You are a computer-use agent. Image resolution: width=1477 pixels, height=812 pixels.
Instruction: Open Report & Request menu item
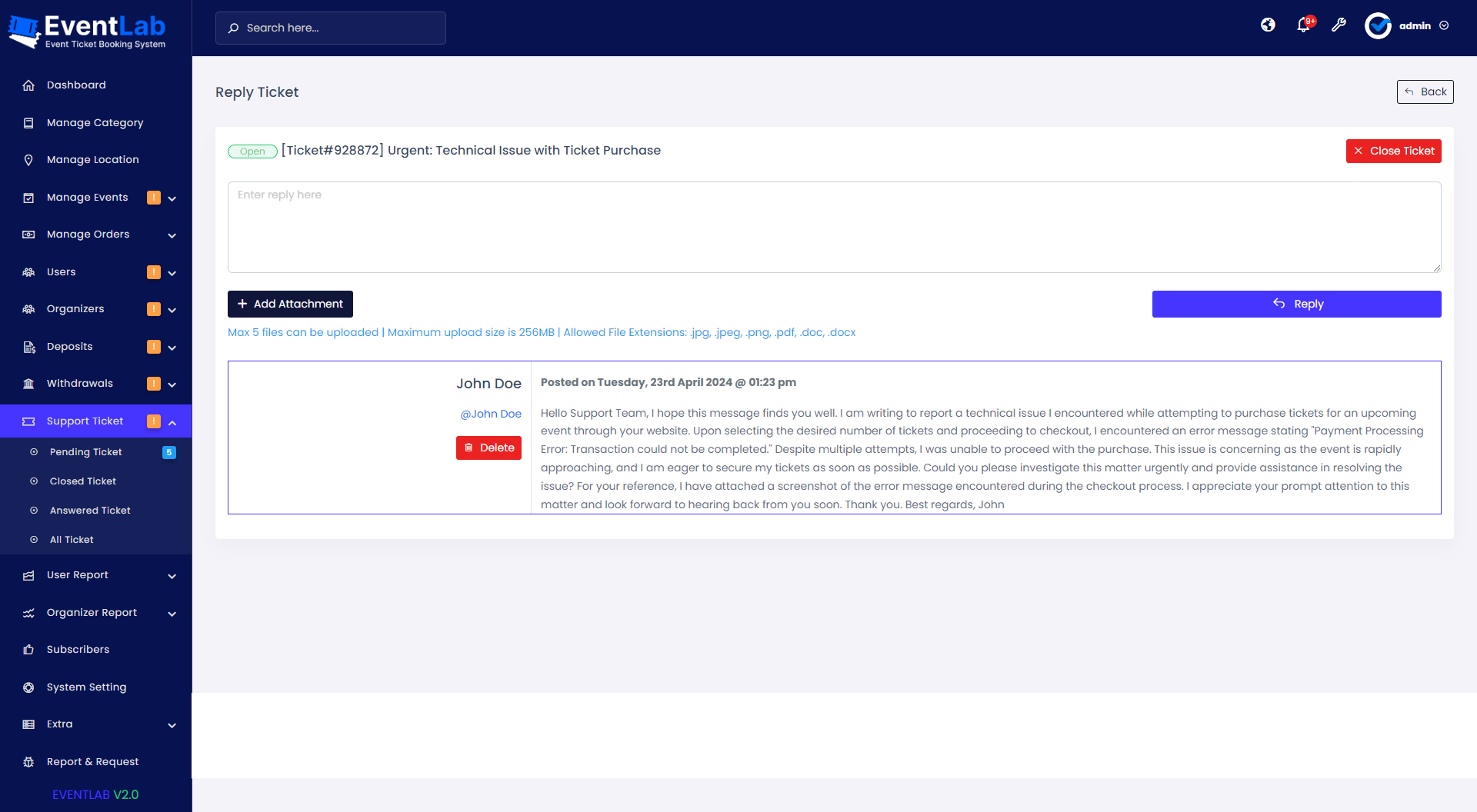[95, 762]
